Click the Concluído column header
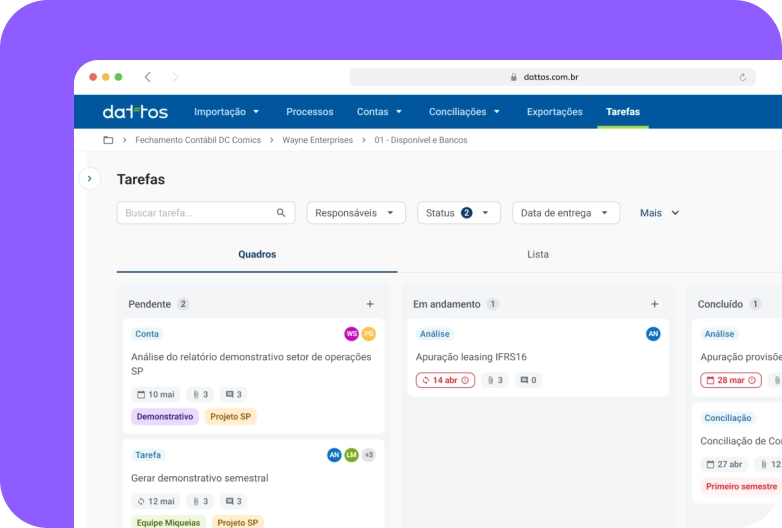 [720, 304]
